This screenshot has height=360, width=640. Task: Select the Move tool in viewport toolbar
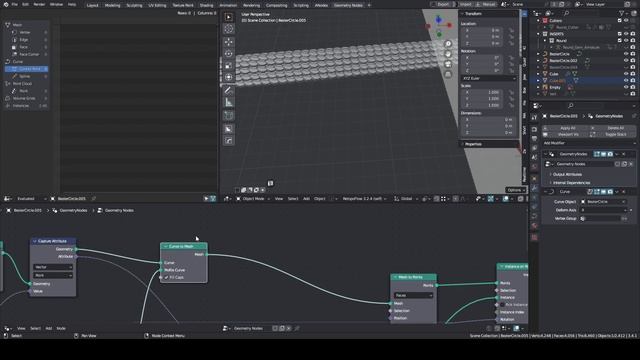pyautogui.click(x=229, y=42)
